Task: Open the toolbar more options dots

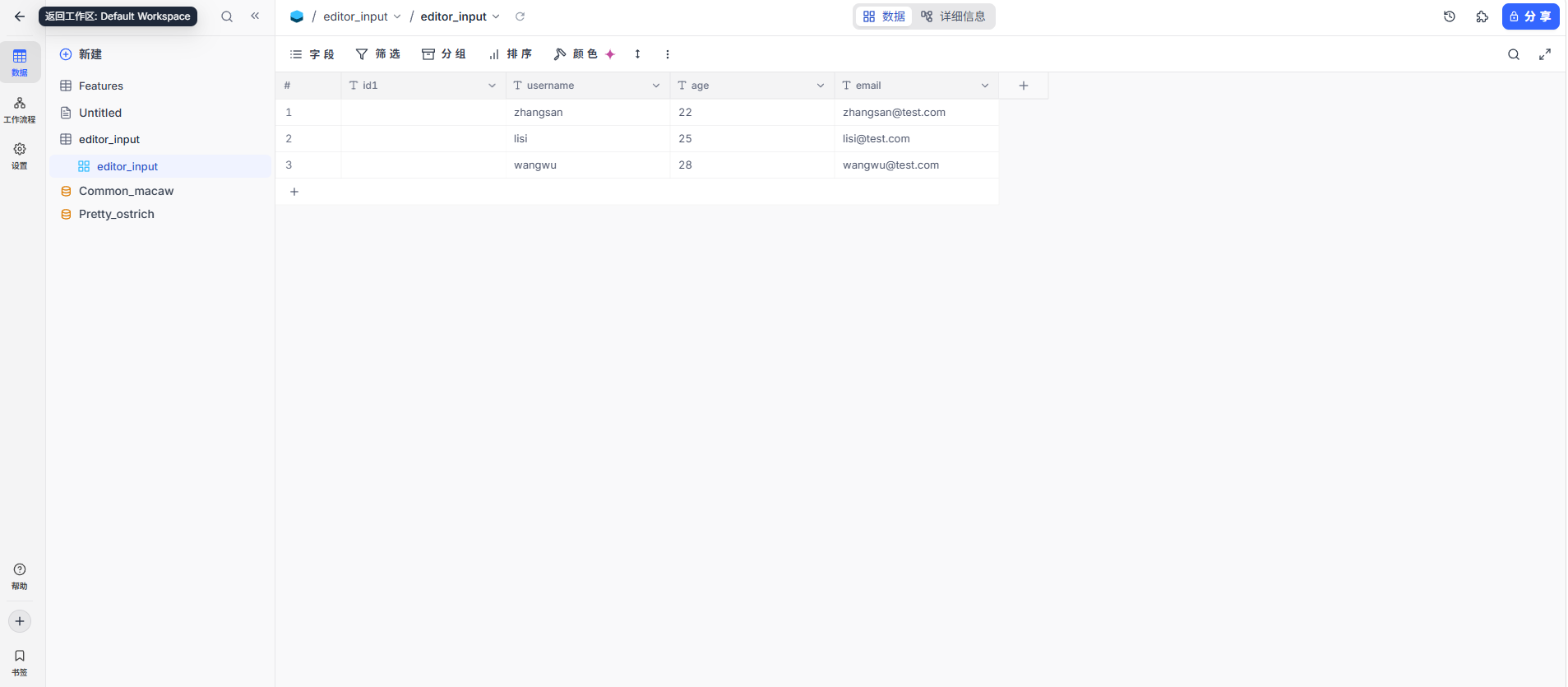Action: [x=668, y=54]
